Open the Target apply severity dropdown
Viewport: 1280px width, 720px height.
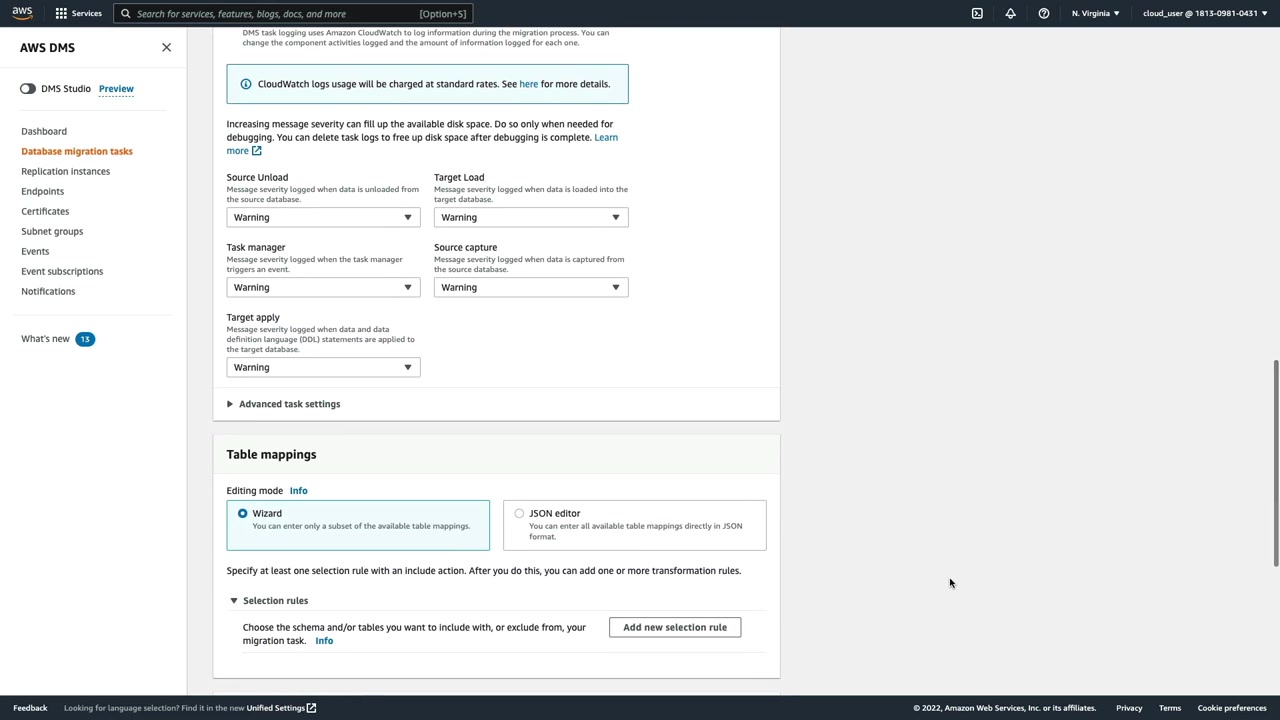coord(323,367)
